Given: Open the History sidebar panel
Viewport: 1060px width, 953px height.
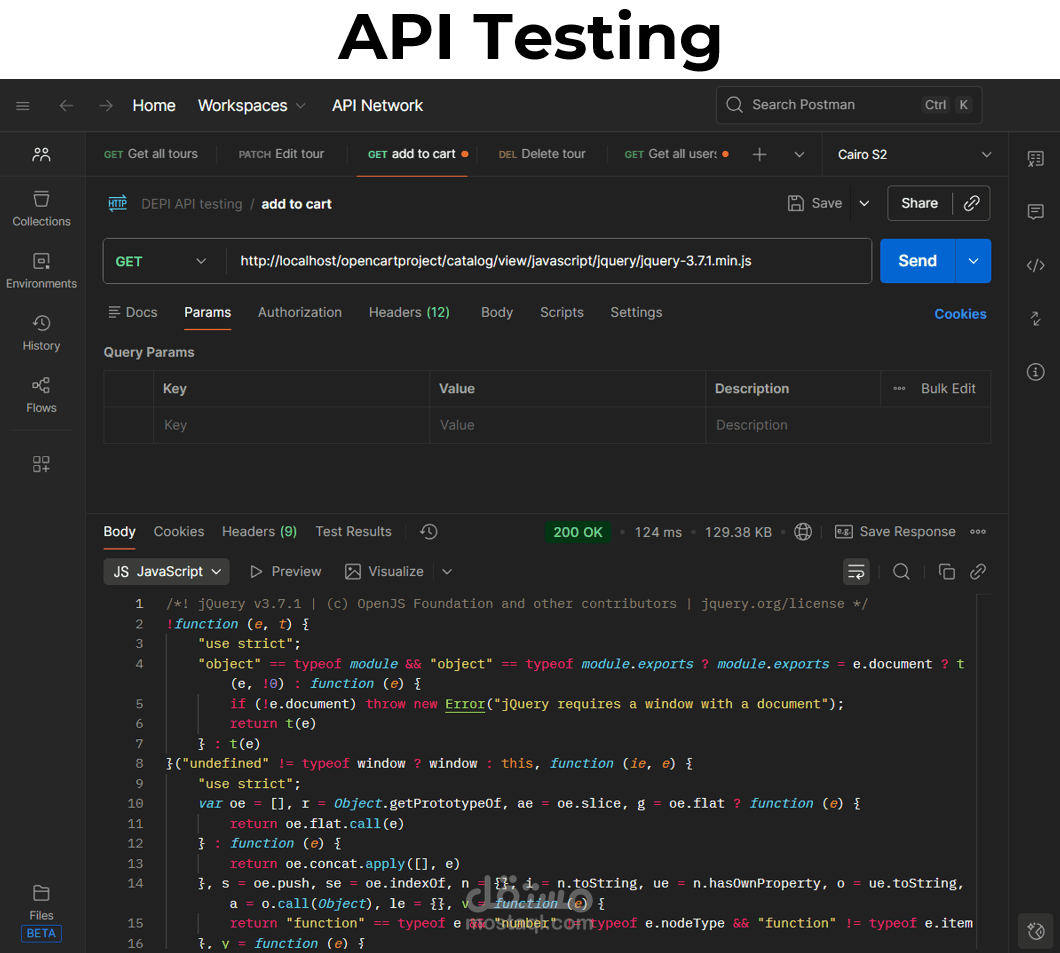Looking at the screenshot, I should [41, 333].
